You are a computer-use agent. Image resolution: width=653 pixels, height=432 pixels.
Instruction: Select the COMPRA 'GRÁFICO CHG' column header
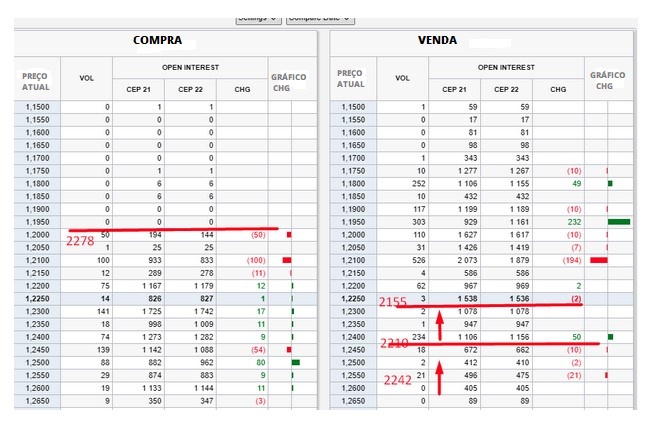point(289,82)
